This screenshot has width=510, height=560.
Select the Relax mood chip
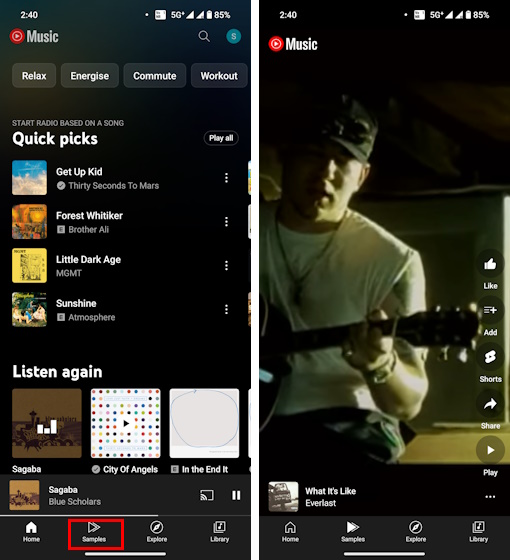click(x=34, y=76)
